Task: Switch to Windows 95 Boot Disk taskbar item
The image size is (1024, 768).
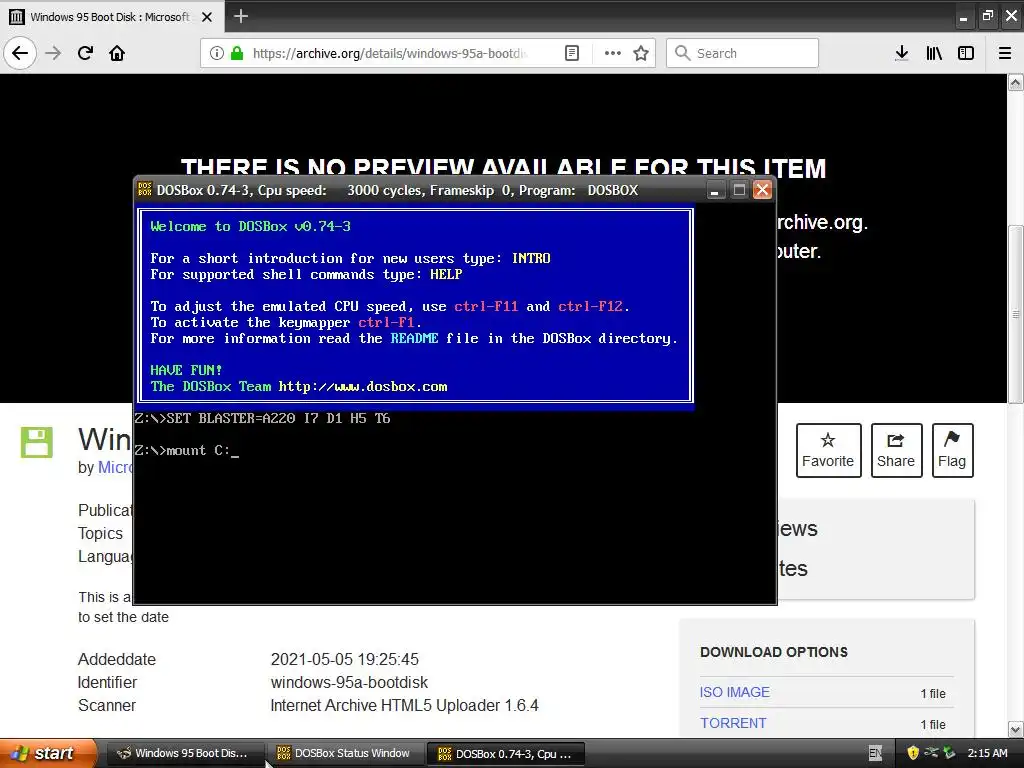Action: tap(185, 753)
